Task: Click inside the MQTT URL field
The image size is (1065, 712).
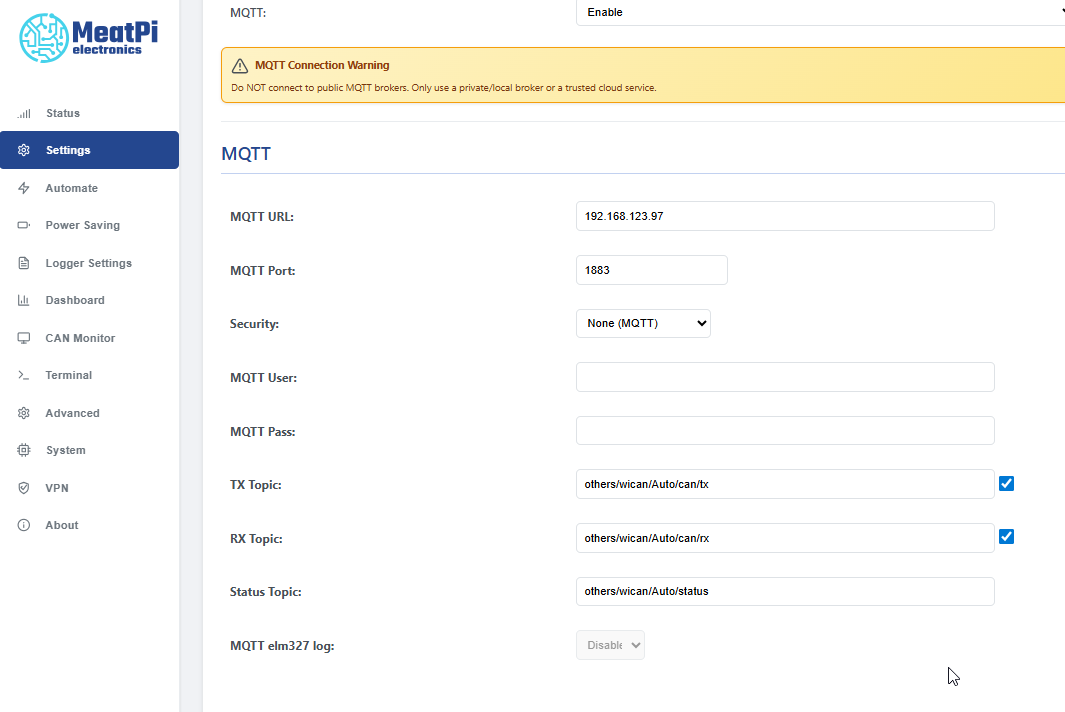Action: [784, 216]
